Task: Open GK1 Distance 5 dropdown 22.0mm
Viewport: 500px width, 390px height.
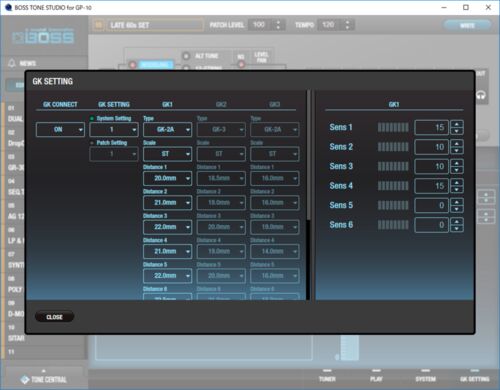Action: [167, 276]
